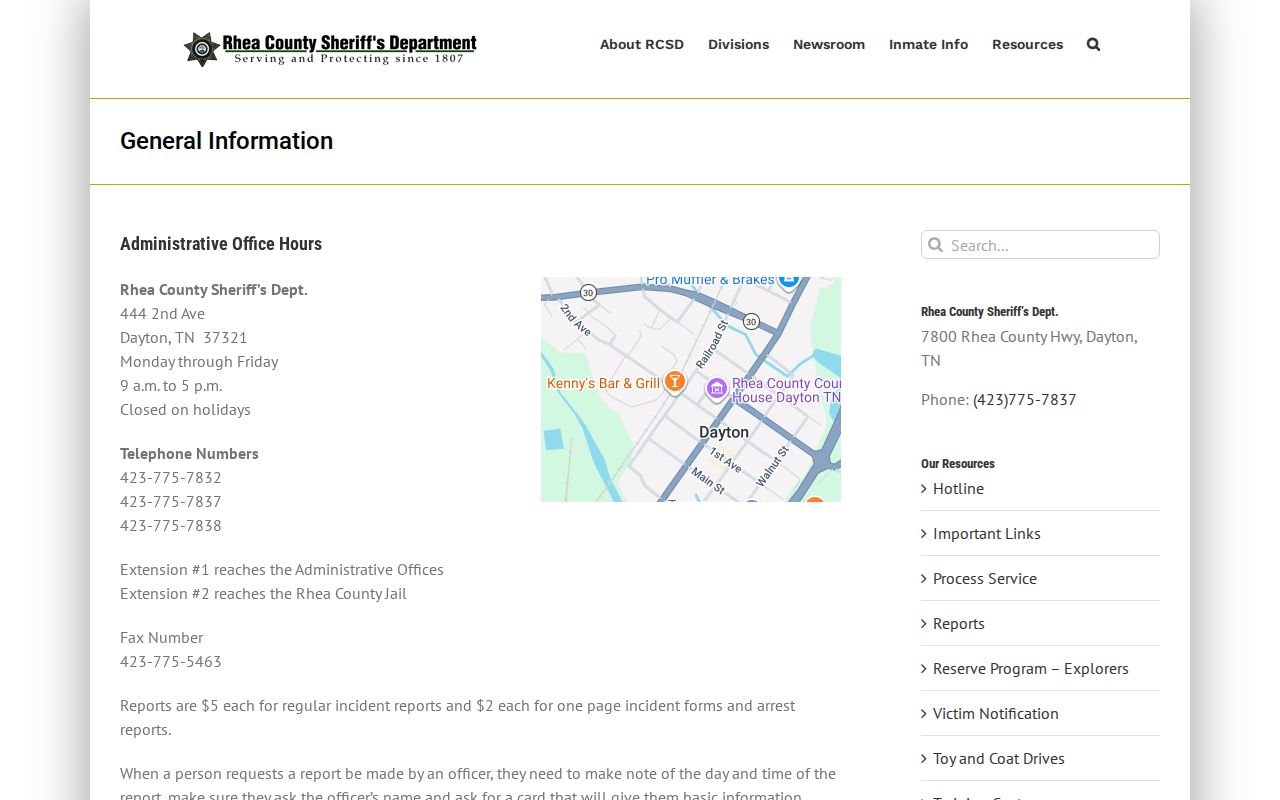Click the sidebar address 7800 Rhea County Hwy
1280x800 pixels.
(x=1029, y=348)
